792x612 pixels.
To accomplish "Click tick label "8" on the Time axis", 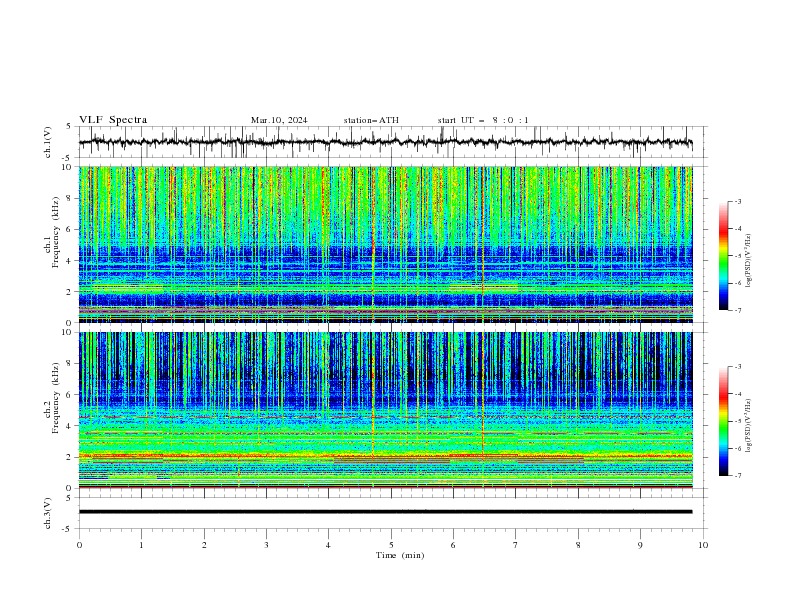I will coord(578,545).
